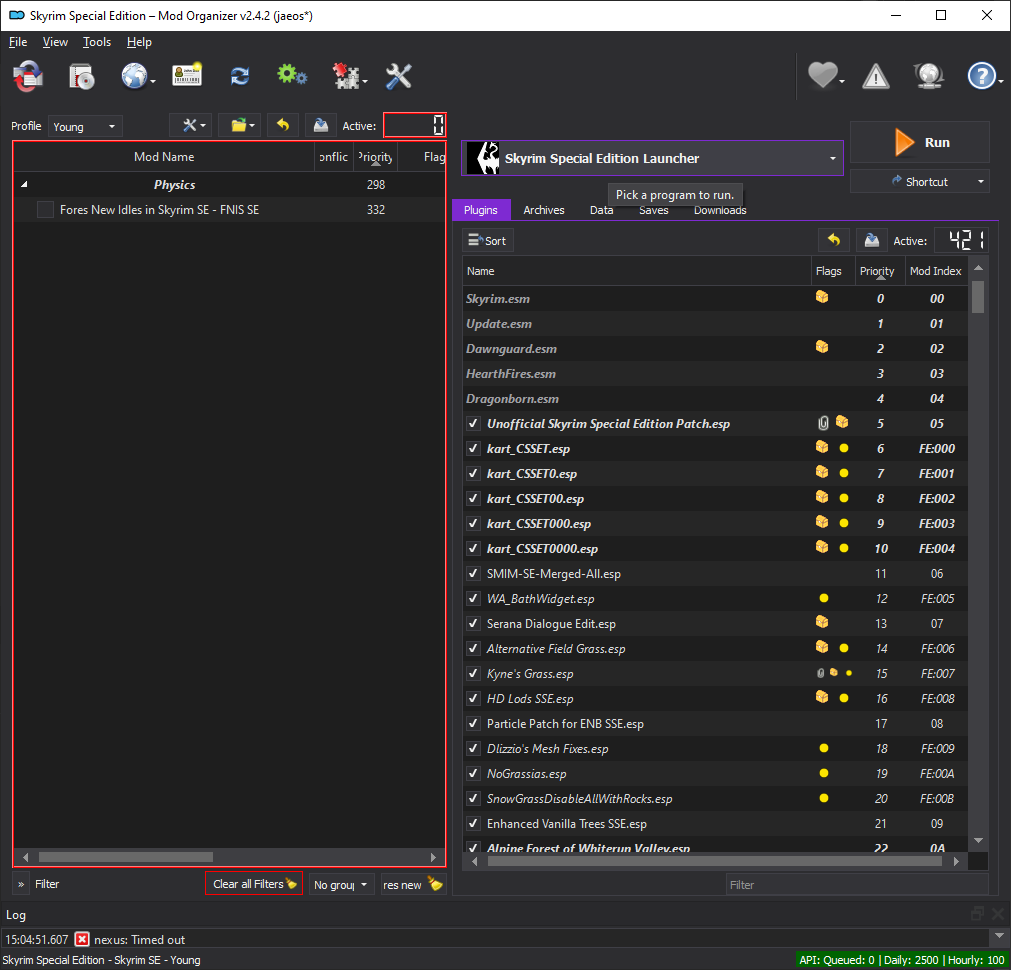Click yellow light flag on WA_BathWidget.esp
1011x970 pixels.
click(x=824, y=599)
